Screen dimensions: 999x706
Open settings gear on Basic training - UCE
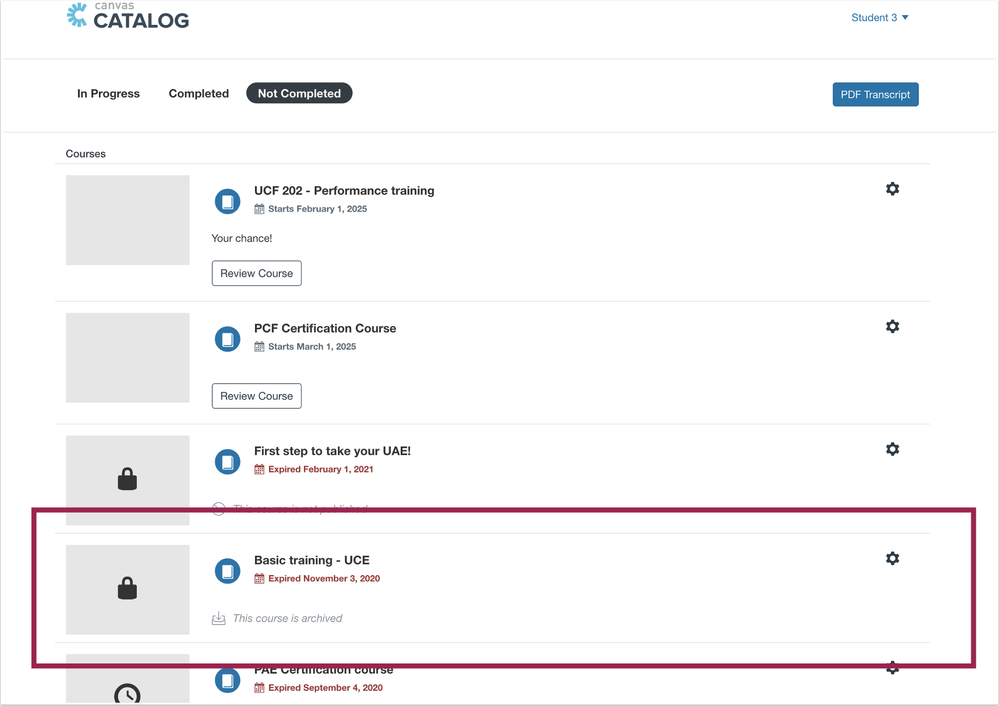click(892, 558)
